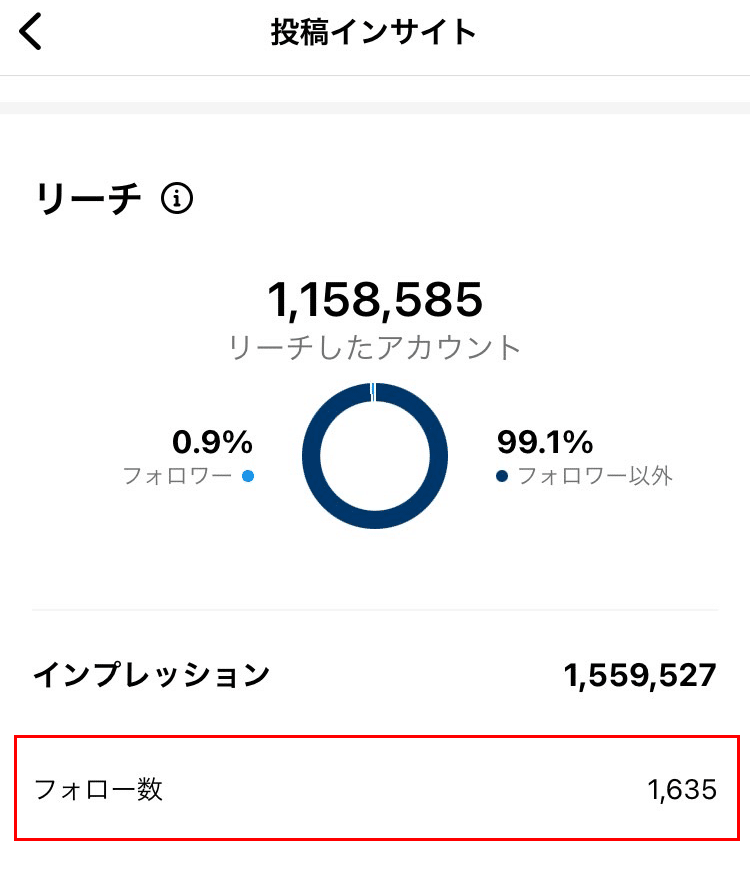Select the 1,559,527 impressions value
The width and height of the screenshot is (750, 881).
click(x=640, y=676)
